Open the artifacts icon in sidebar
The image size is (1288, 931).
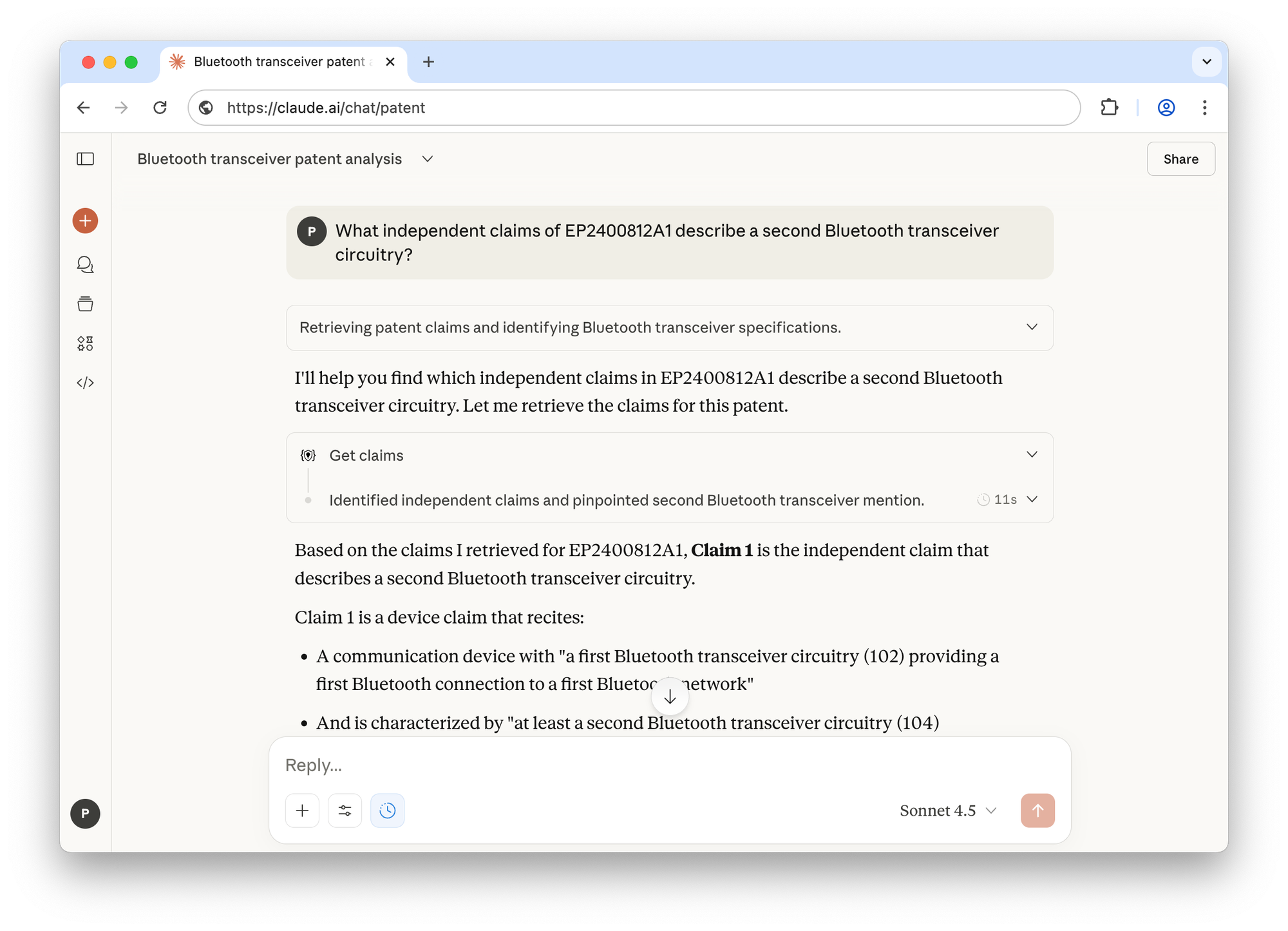85,343
